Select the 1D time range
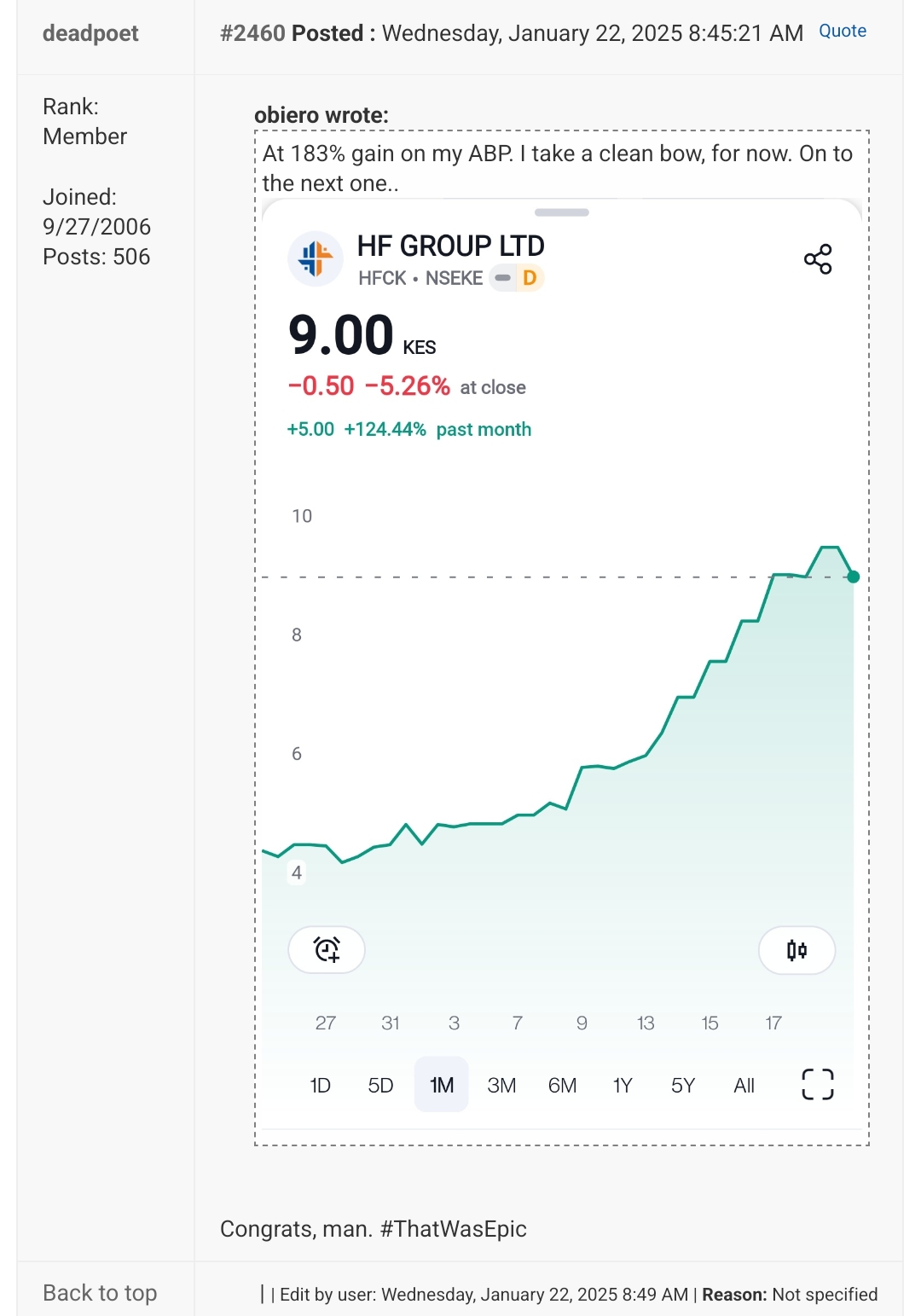 [x=320, y=1085]
